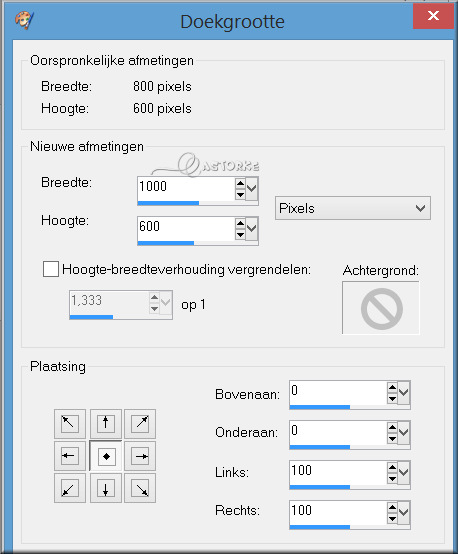Viewport: 458px width, 554px height.
Task: Select top-right placement arrow
Action: (x=140, y=424)
